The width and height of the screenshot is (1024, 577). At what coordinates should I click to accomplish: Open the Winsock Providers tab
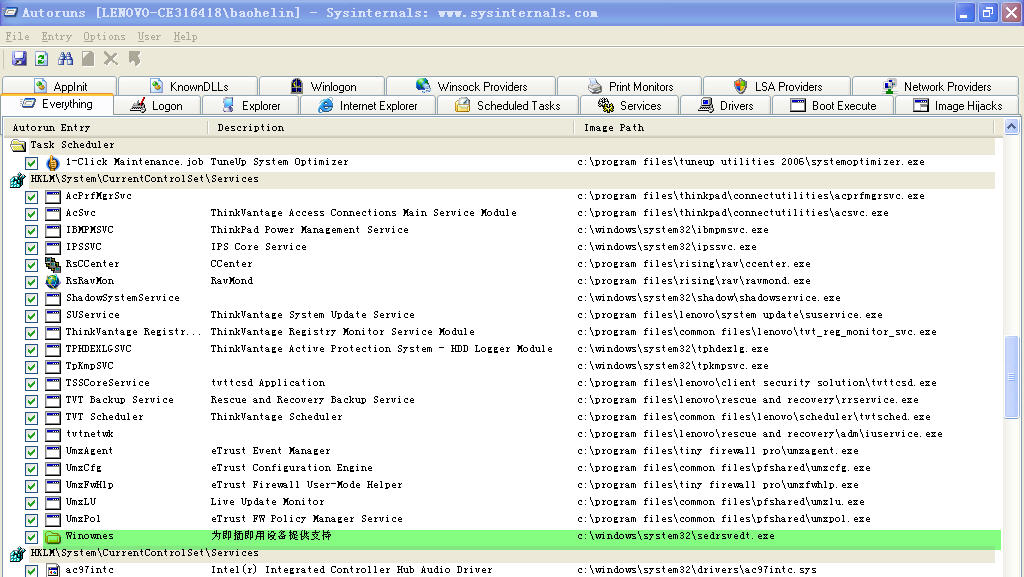471,86
